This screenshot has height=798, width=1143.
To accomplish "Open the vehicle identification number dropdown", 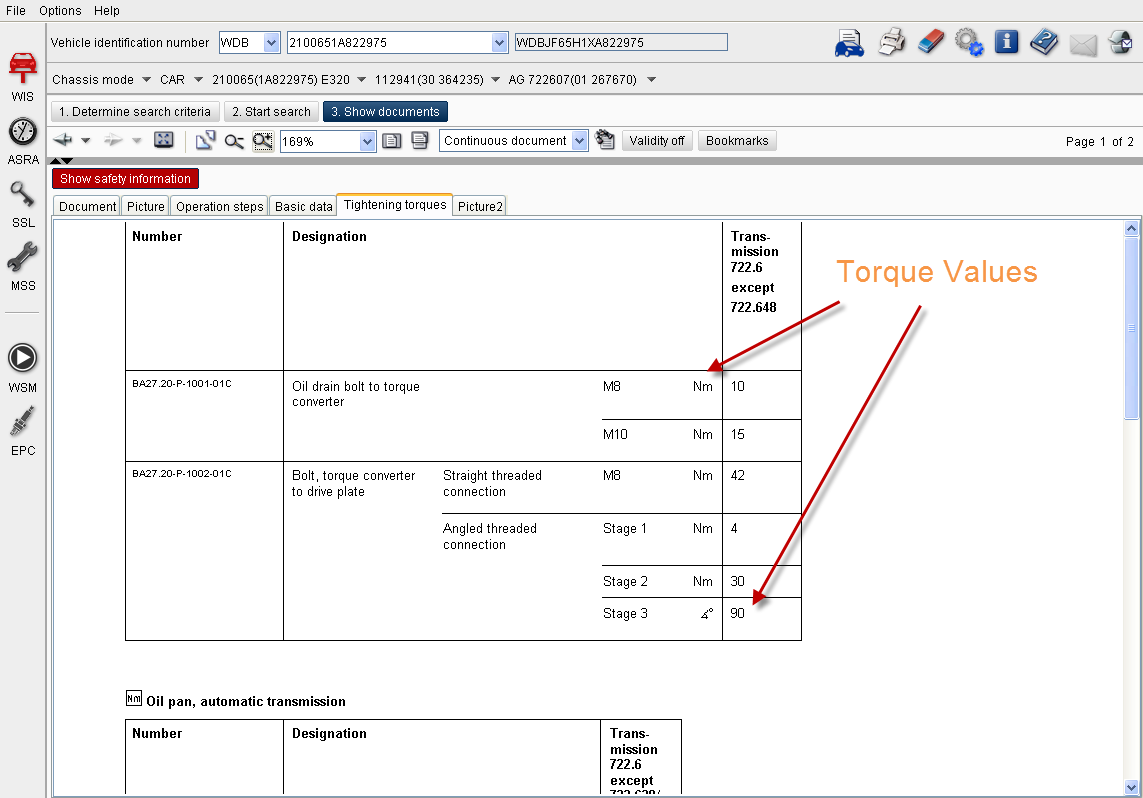I will coord(497,42).
